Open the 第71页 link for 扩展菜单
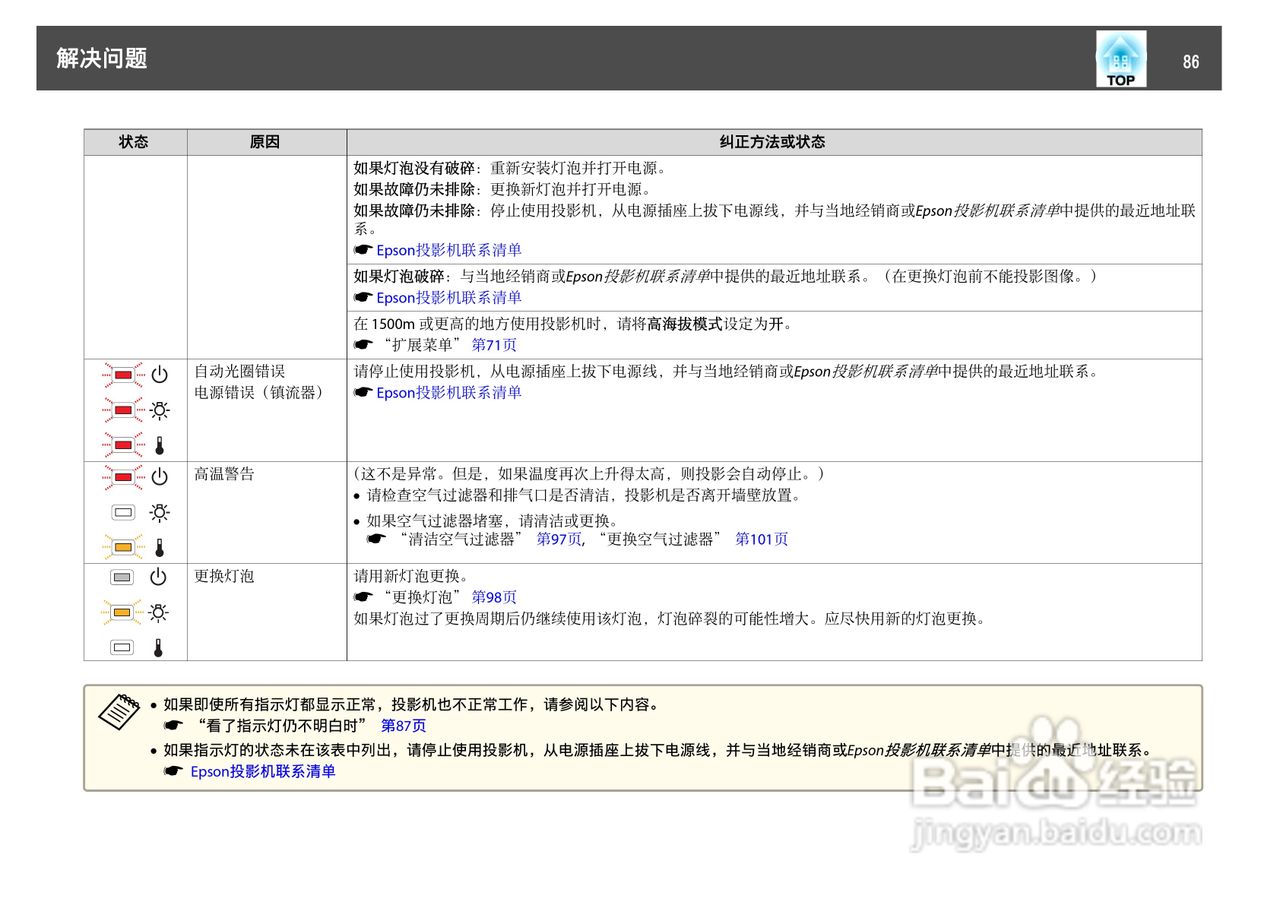Screen dimensions: 1280x905 (493, 344)
